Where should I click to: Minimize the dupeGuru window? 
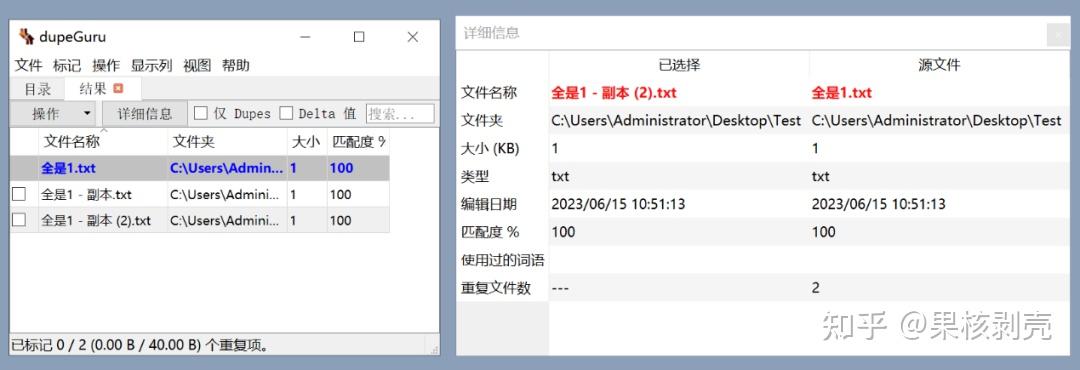coord(305,37)
